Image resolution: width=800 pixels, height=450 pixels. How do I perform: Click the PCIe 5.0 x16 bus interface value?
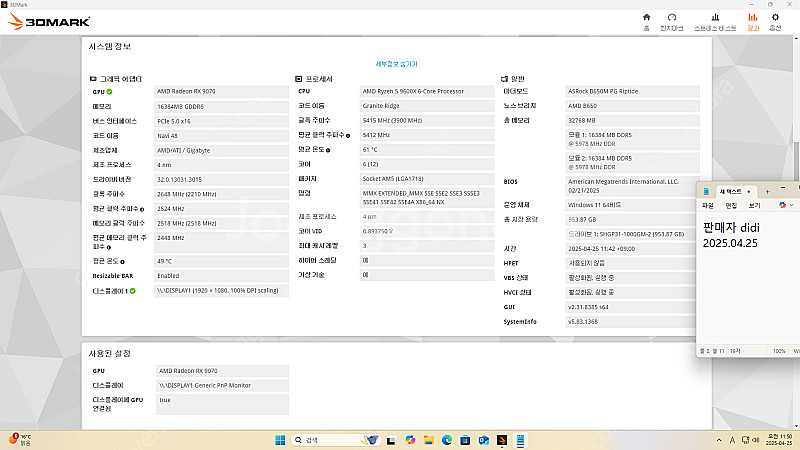(221, 121)
